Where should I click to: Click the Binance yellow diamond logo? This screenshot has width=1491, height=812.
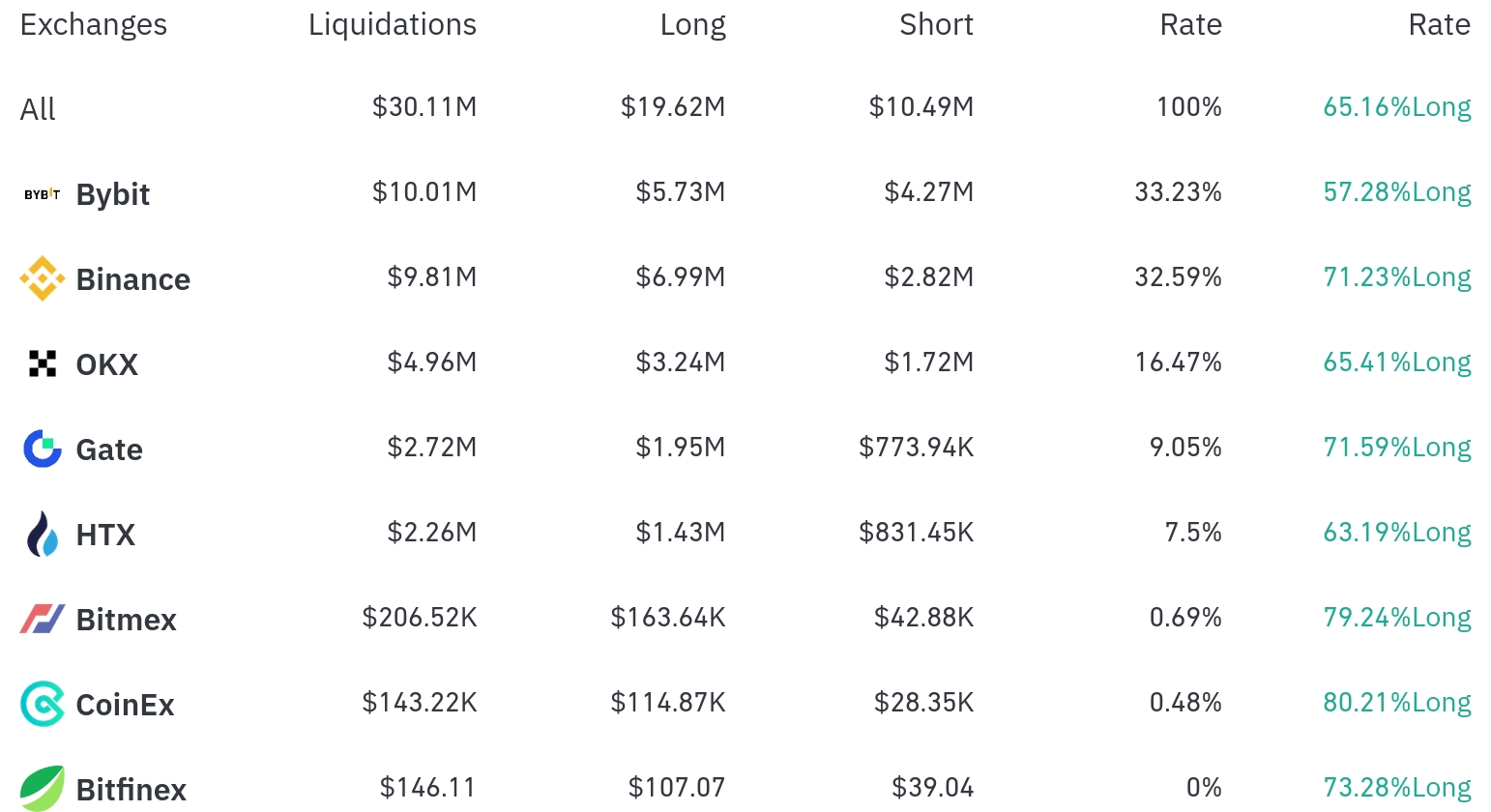coord(43,278)
